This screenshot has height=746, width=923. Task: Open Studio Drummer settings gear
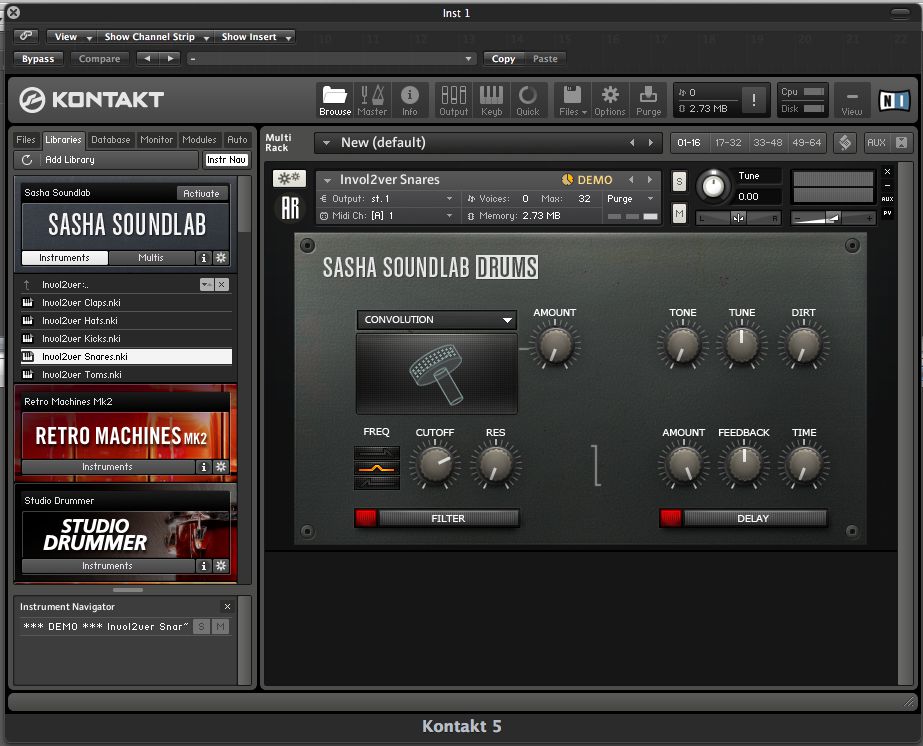pyautogui.click(x=221, y=565)
